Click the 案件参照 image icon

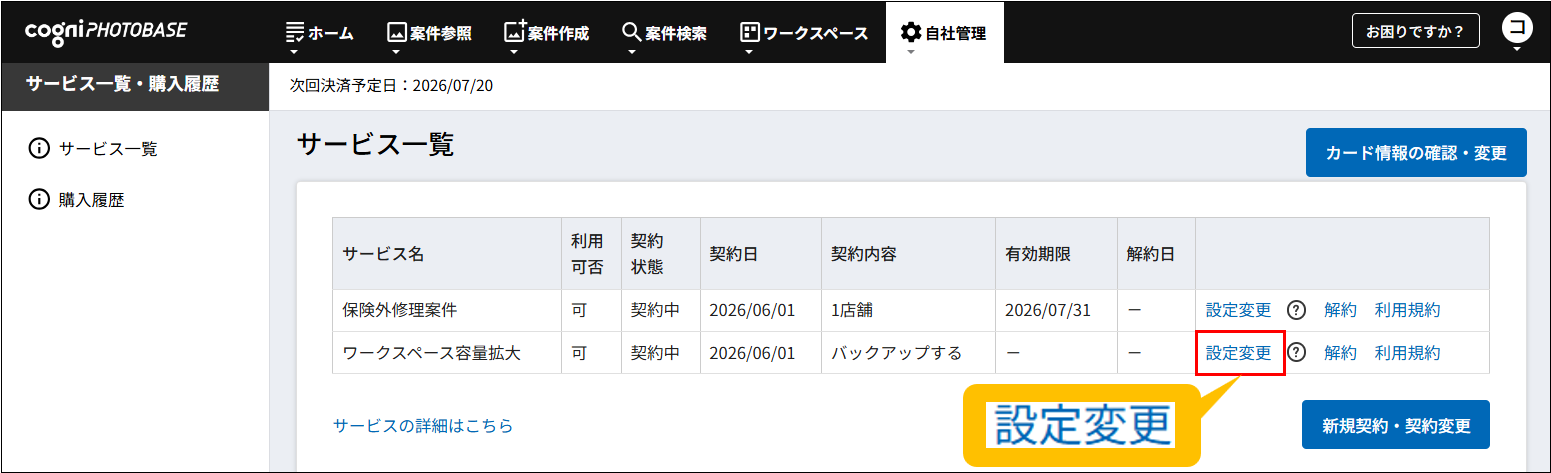[x=397, y=33]
